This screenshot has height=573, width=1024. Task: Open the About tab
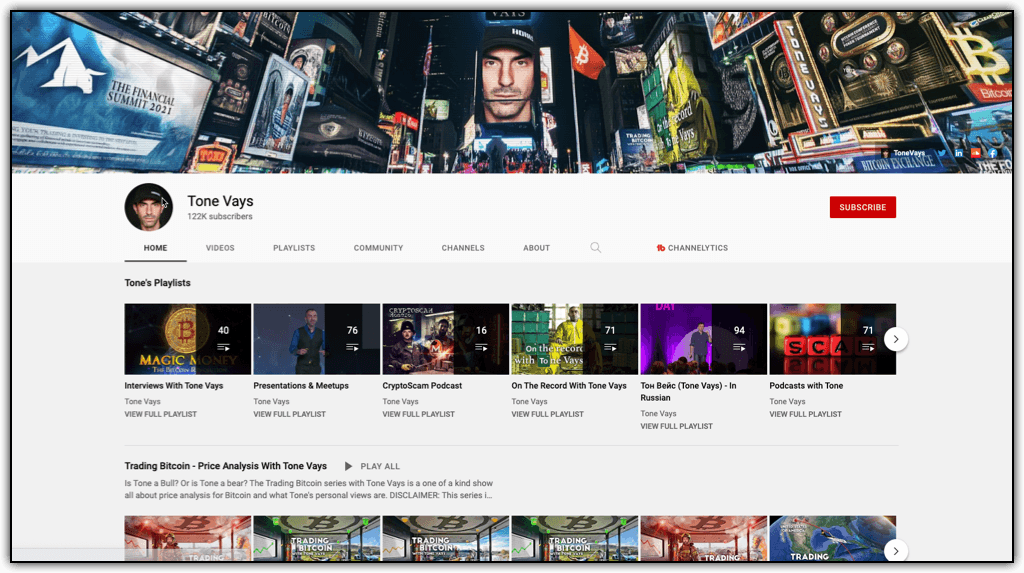[536, 248]
